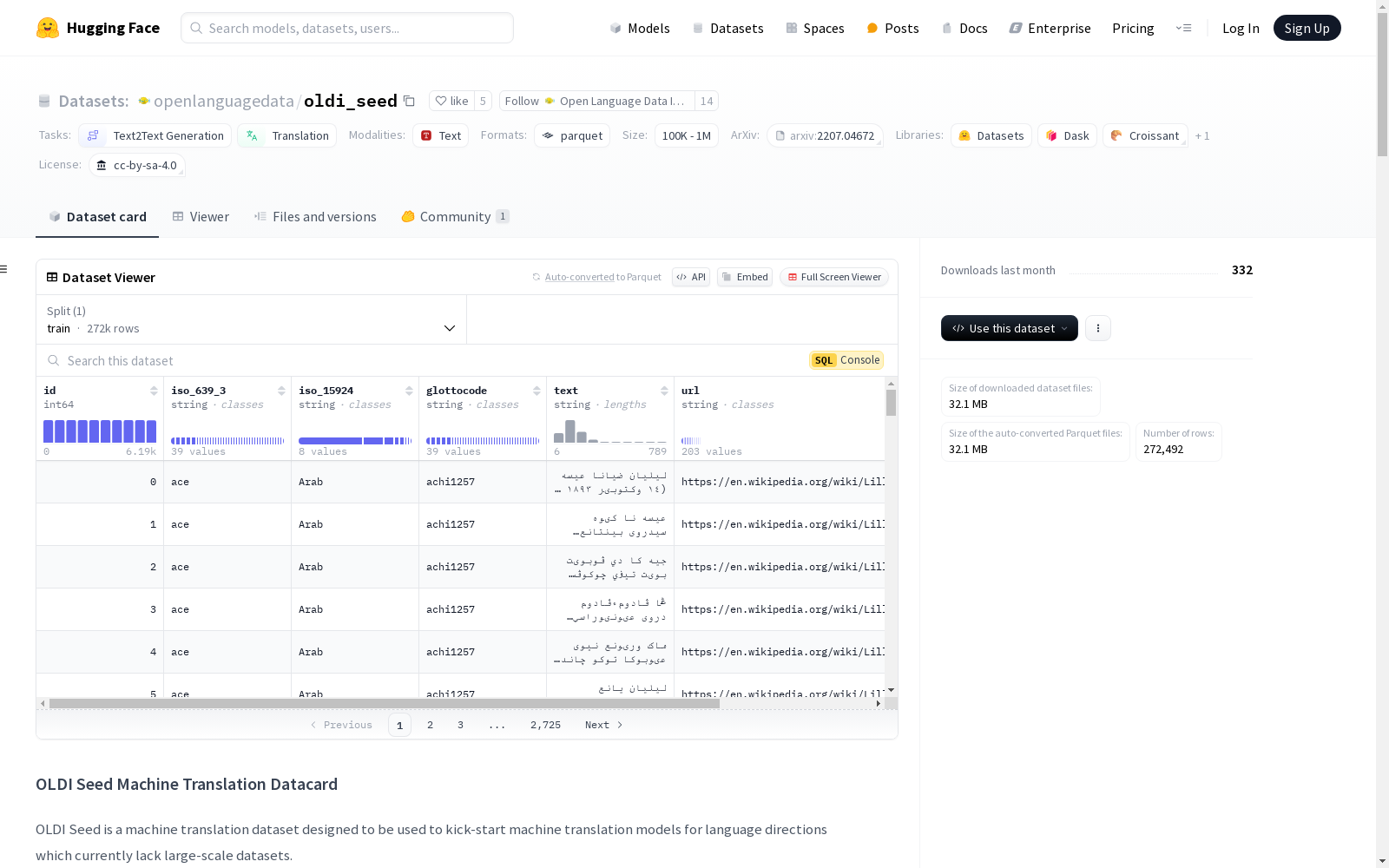Go to Datasets in the top navigation

[x=727, y=28]
